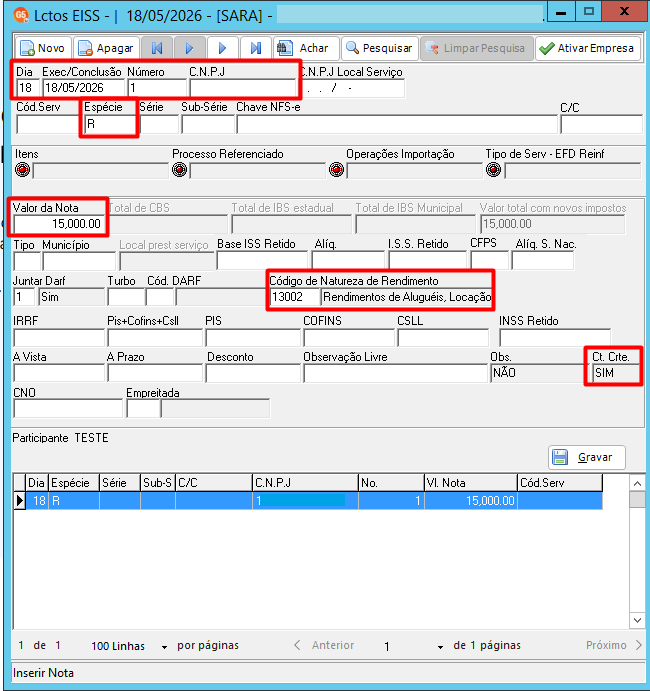Click the Valor da Nota input field

(59, 224)
